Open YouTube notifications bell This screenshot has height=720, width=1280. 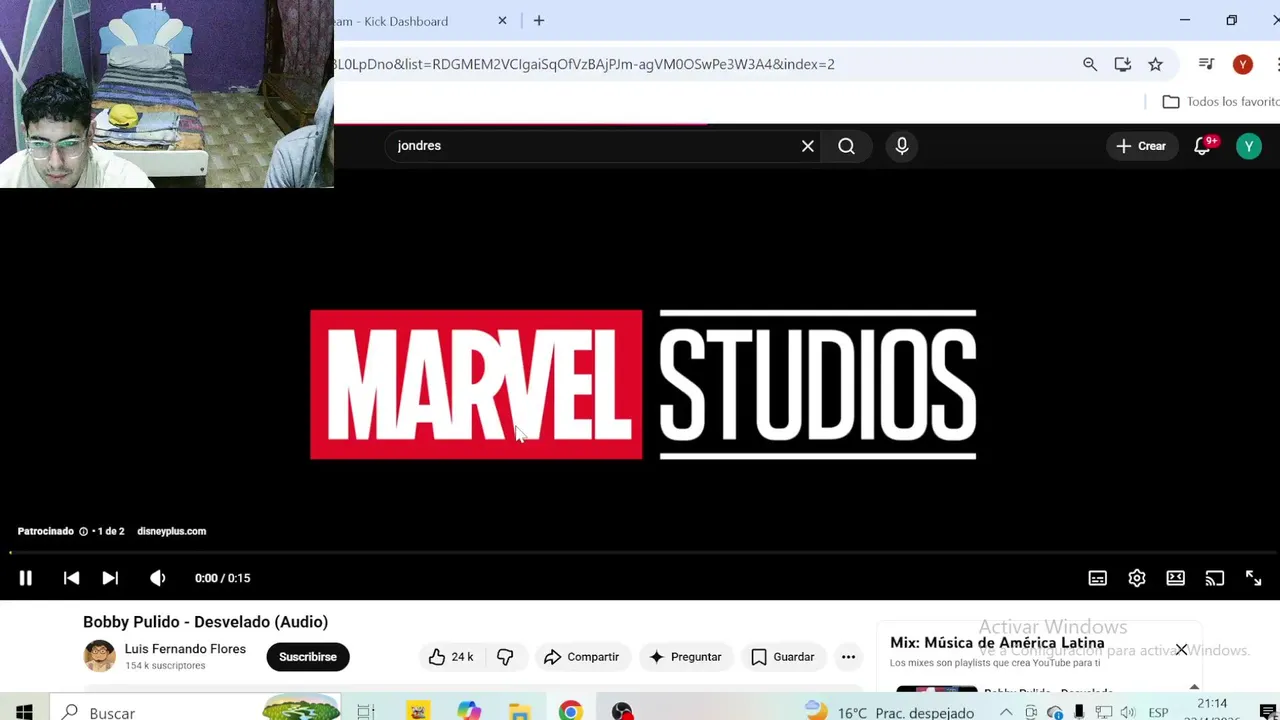[1203, 146]
